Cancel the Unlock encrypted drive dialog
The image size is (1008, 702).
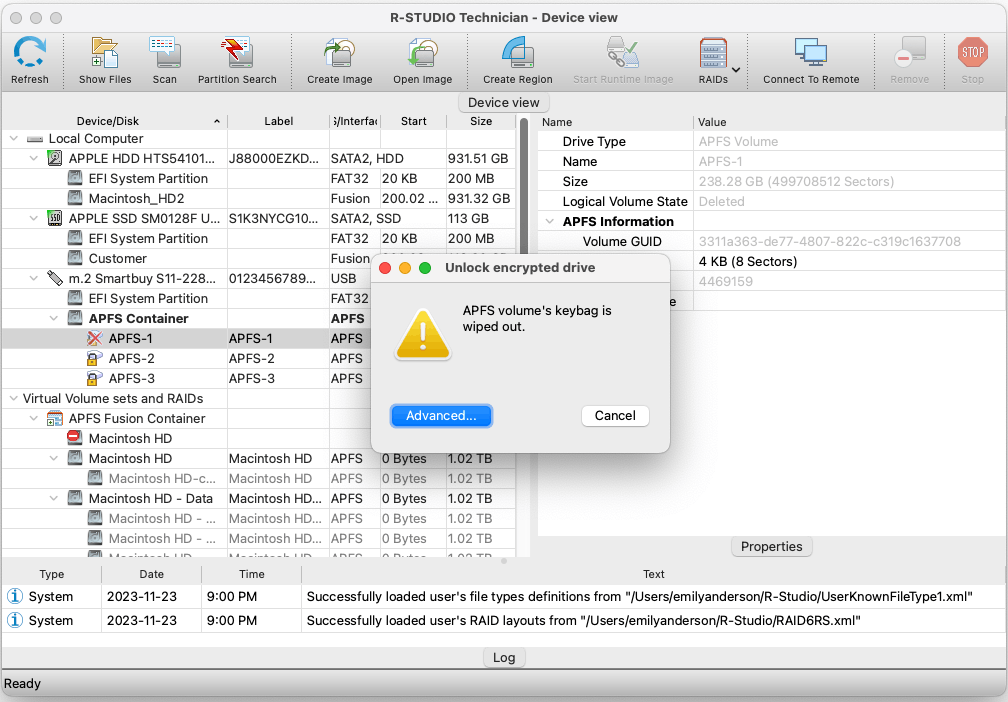click(615, 416)
